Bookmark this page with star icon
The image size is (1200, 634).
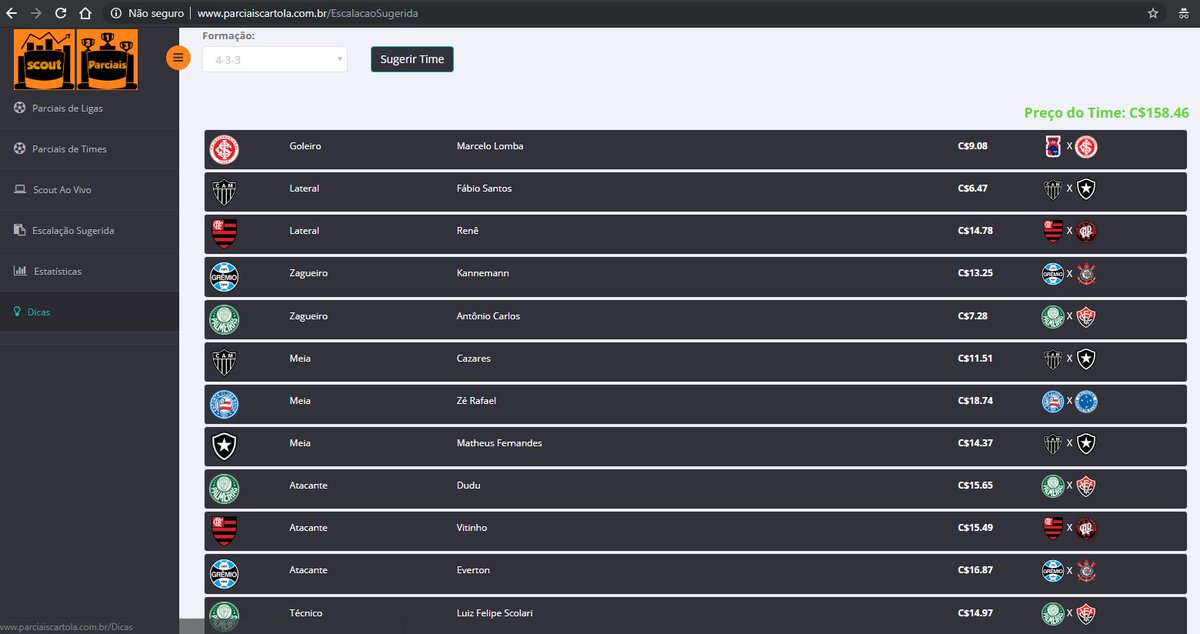1153,14
